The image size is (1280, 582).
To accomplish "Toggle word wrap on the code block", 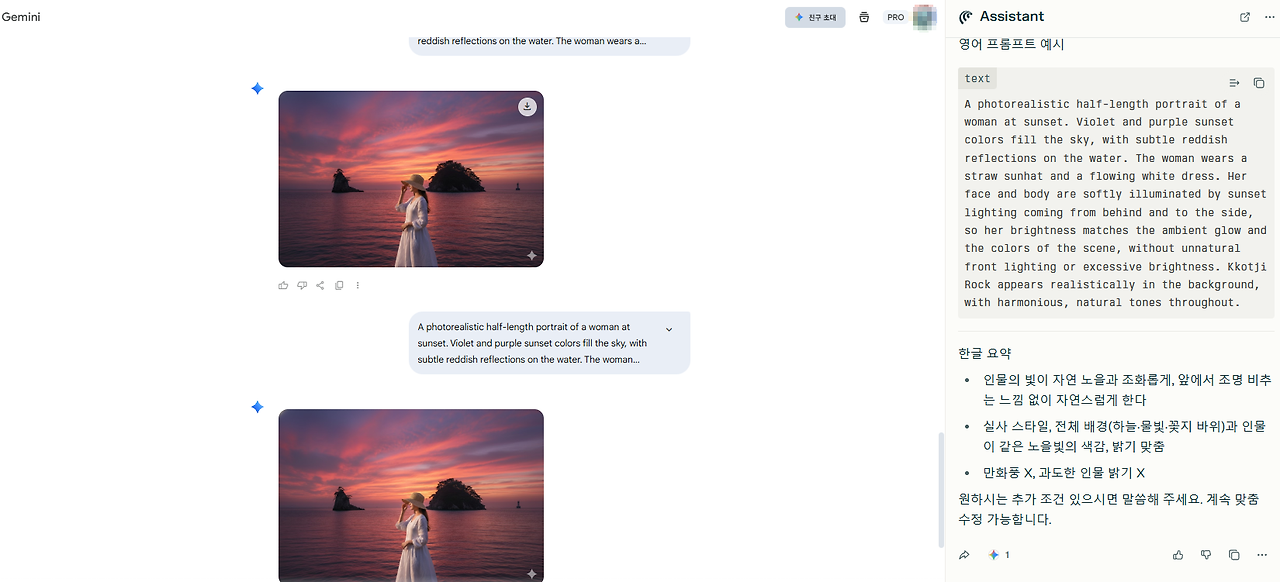I will pos(1234,83).
